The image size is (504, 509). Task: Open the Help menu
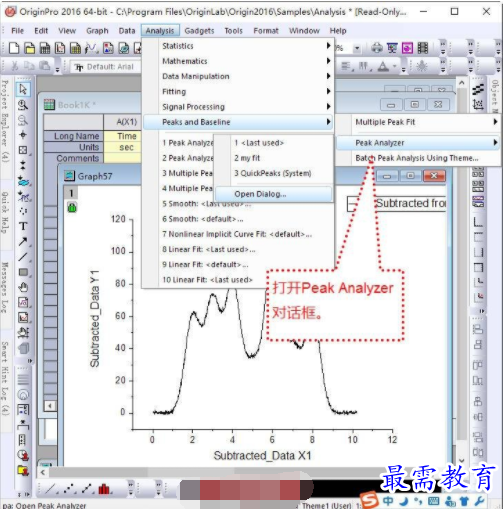coord(338,31)
